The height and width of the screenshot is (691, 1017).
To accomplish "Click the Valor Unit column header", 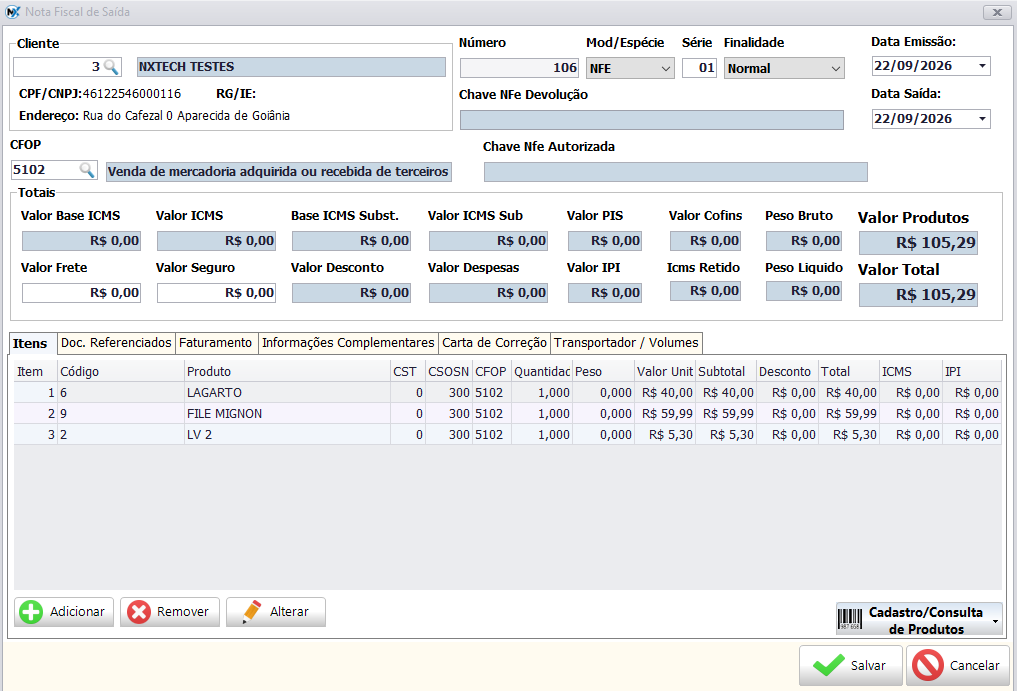I will 665,372.
